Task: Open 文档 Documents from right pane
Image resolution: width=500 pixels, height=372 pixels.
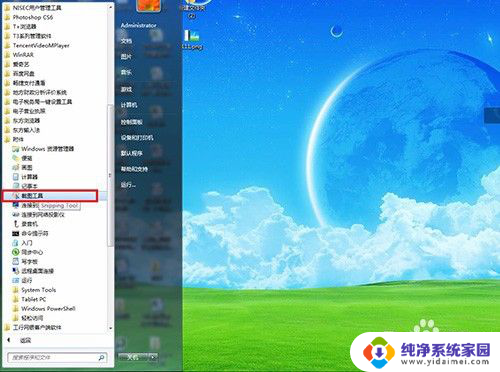Action: tap(126, 41)
